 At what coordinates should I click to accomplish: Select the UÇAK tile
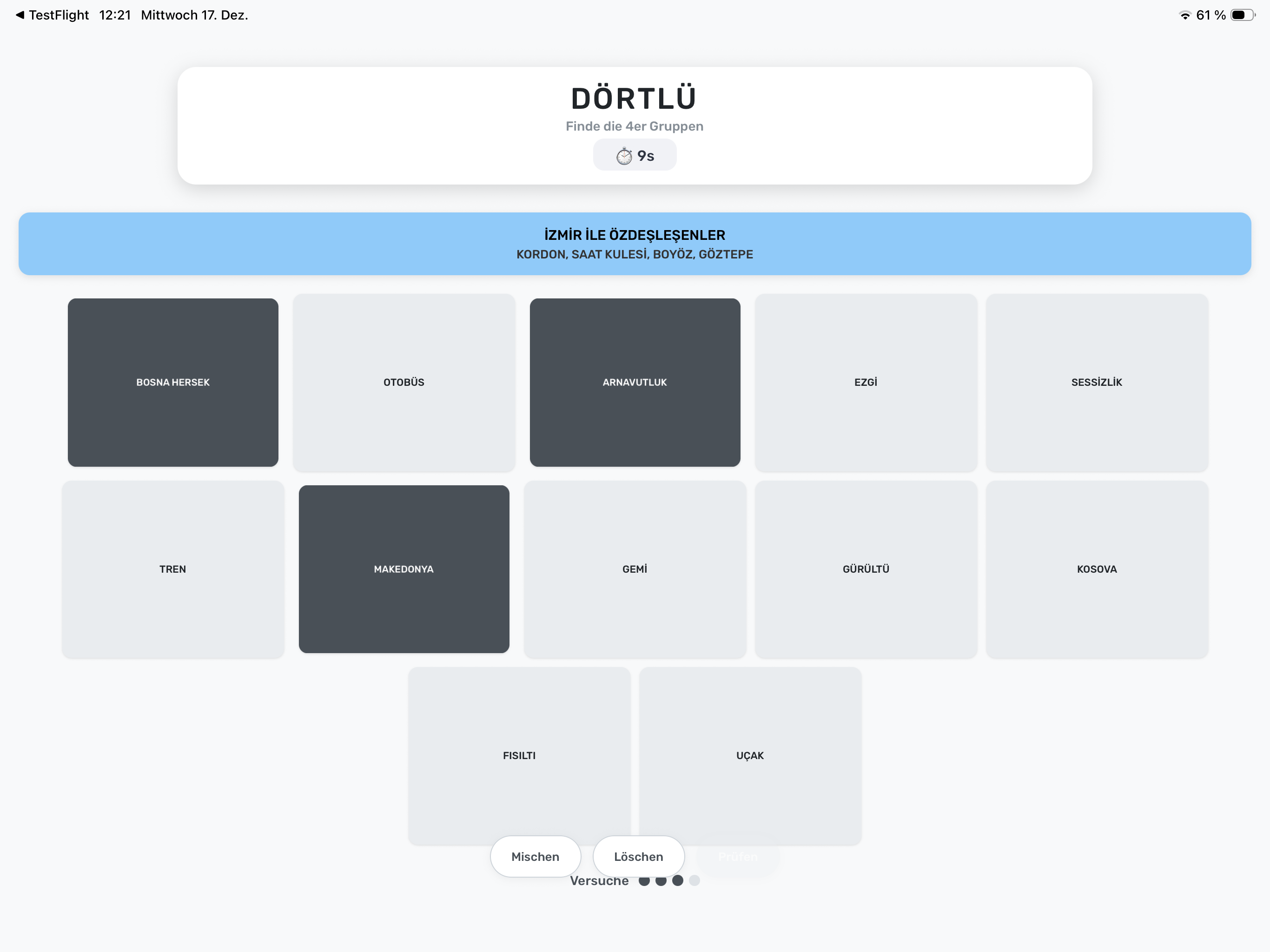[x=750, y=756]
